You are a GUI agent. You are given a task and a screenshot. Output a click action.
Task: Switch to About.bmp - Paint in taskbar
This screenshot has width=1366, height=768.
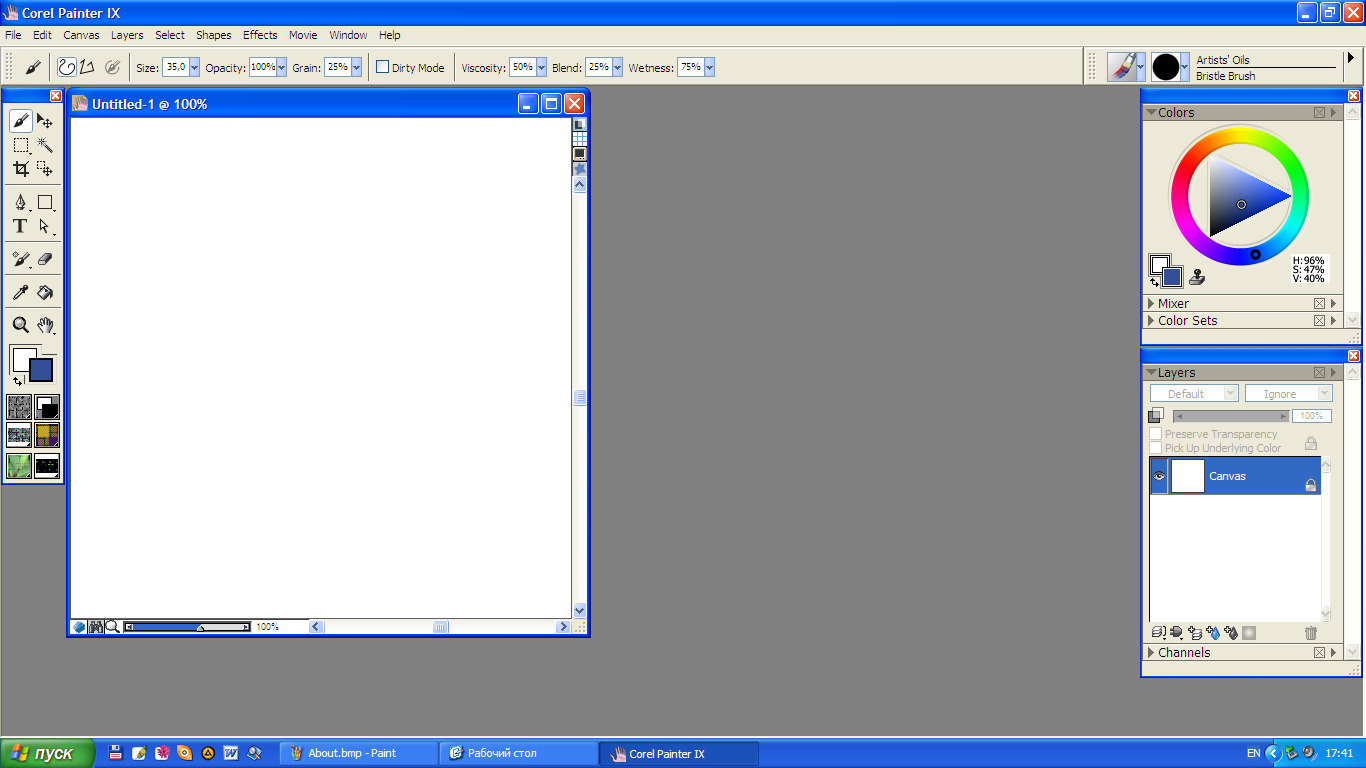pyautogui.click(x=352, y=753)
